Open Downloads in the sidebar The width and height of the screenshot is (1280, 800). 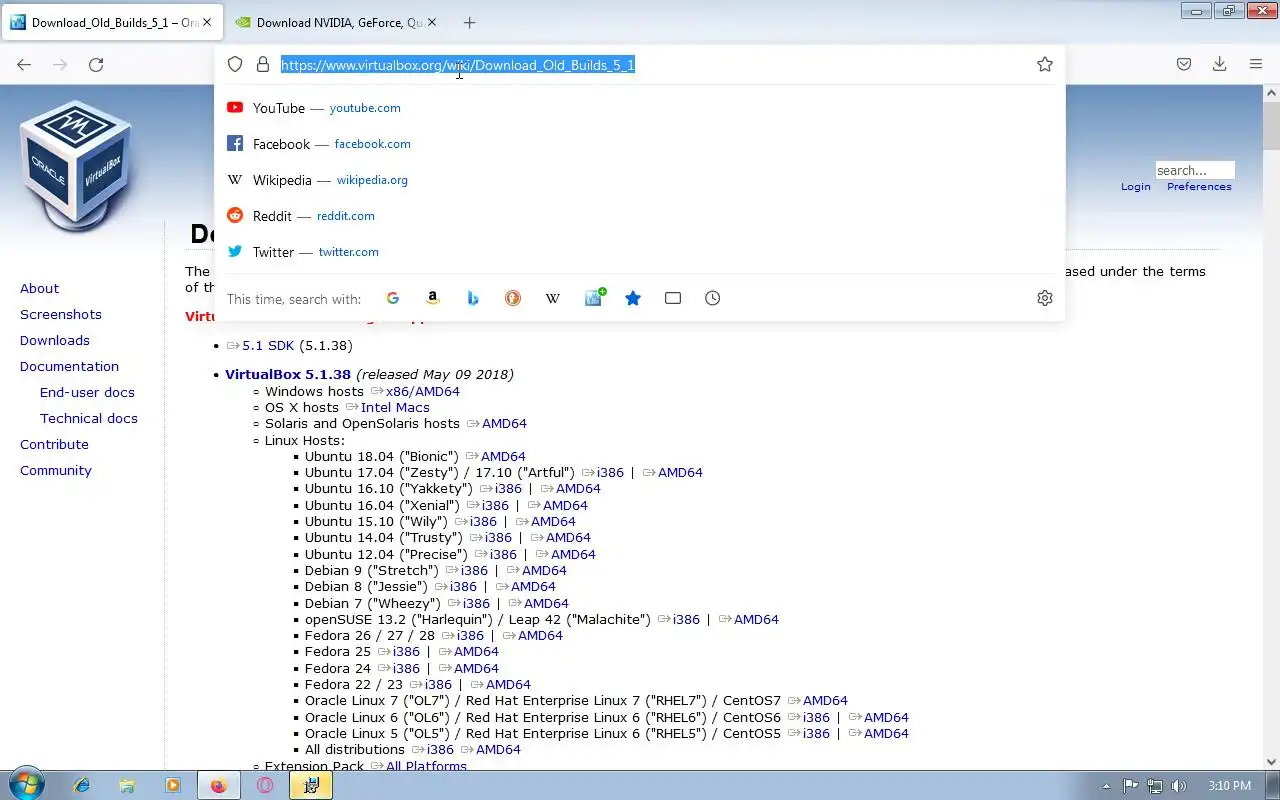click(55, 340)
